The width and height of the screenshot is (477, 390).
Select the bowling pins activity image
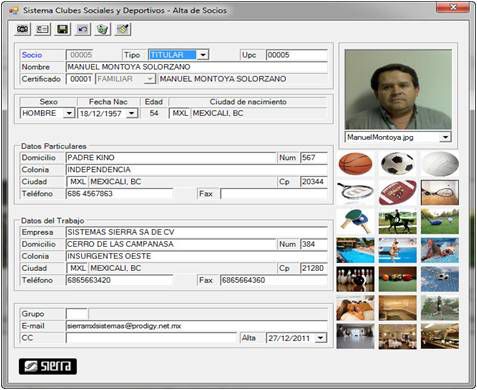pos(355,279)
